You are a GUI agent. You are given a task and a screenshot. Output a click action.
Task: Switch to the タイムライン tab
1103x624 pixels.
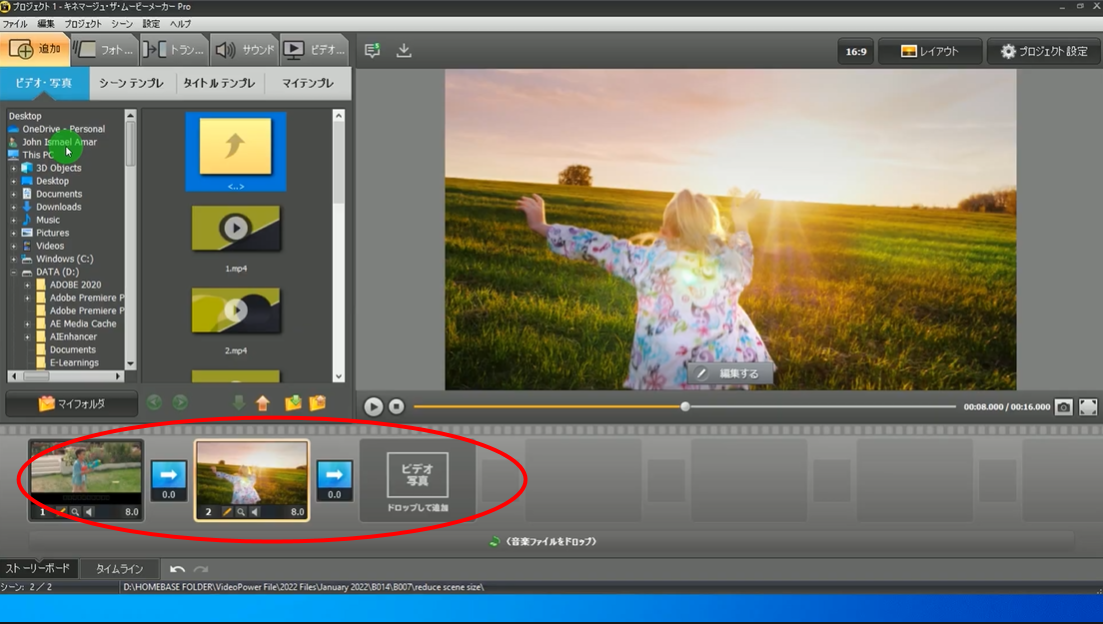[119, 569]
